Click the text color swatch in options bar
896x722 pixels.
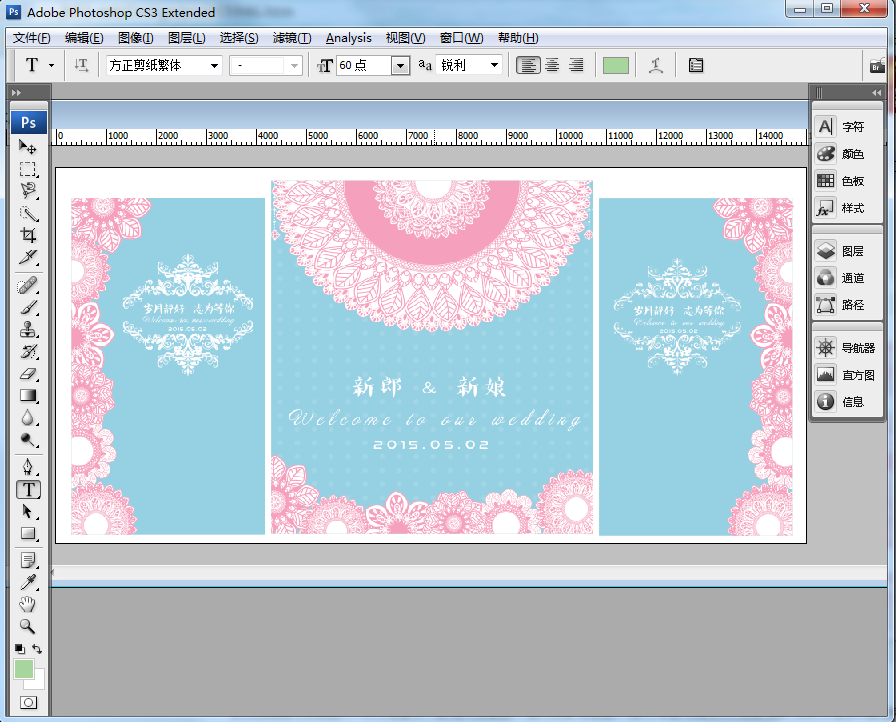click(x=615, y=65)
